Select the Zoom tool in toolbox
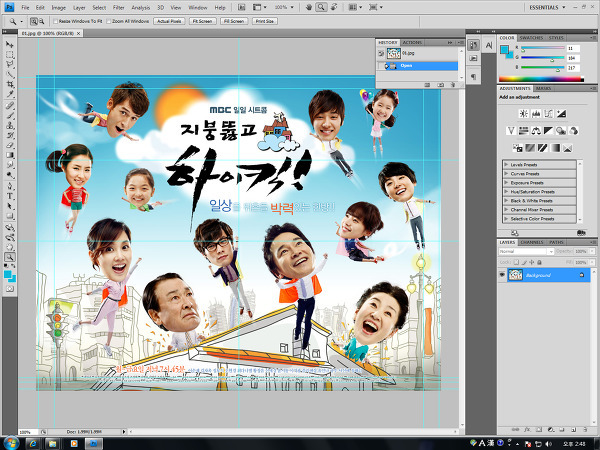The height and width of the screenshot is (450, 600). (x=10, y=257)
